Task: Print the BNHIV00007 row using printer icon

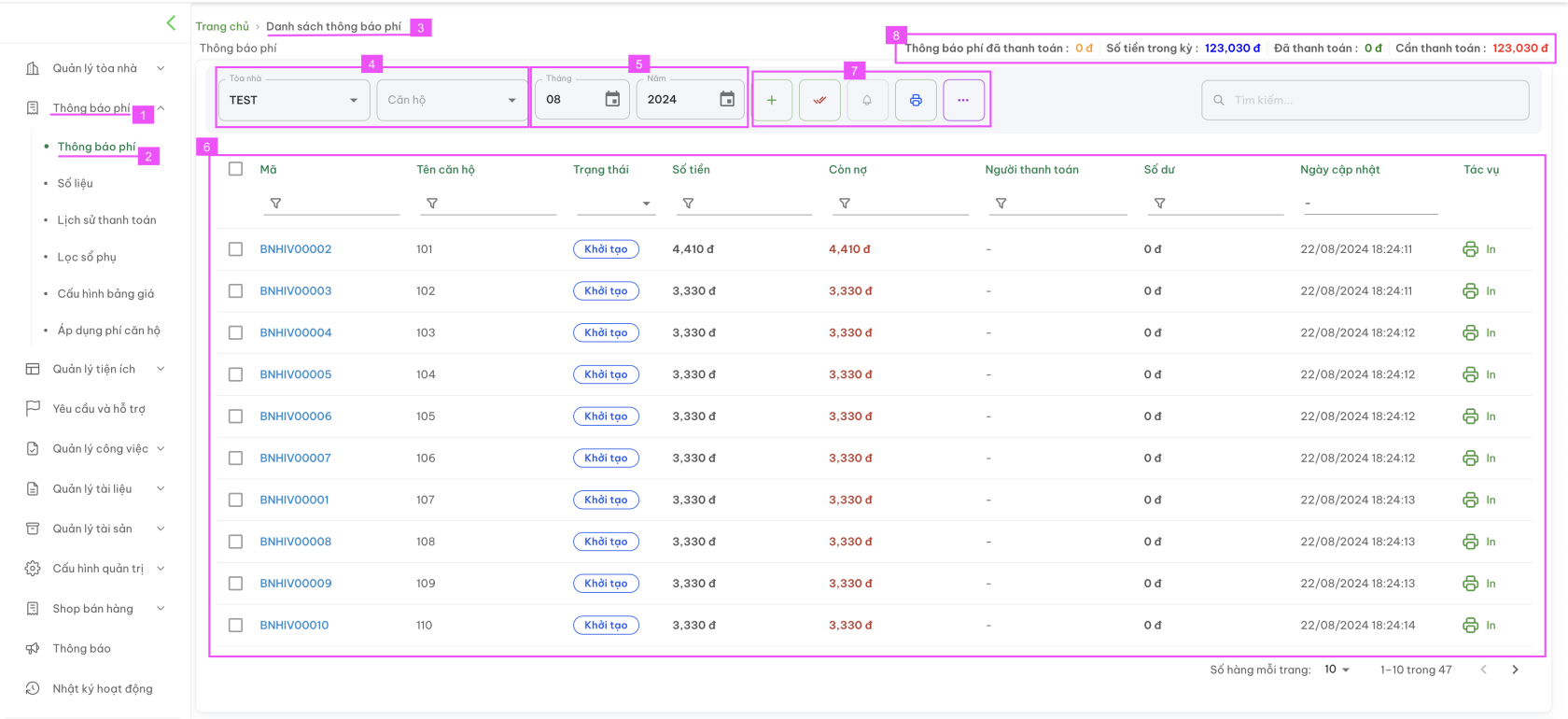Action: coord(1470,458)
